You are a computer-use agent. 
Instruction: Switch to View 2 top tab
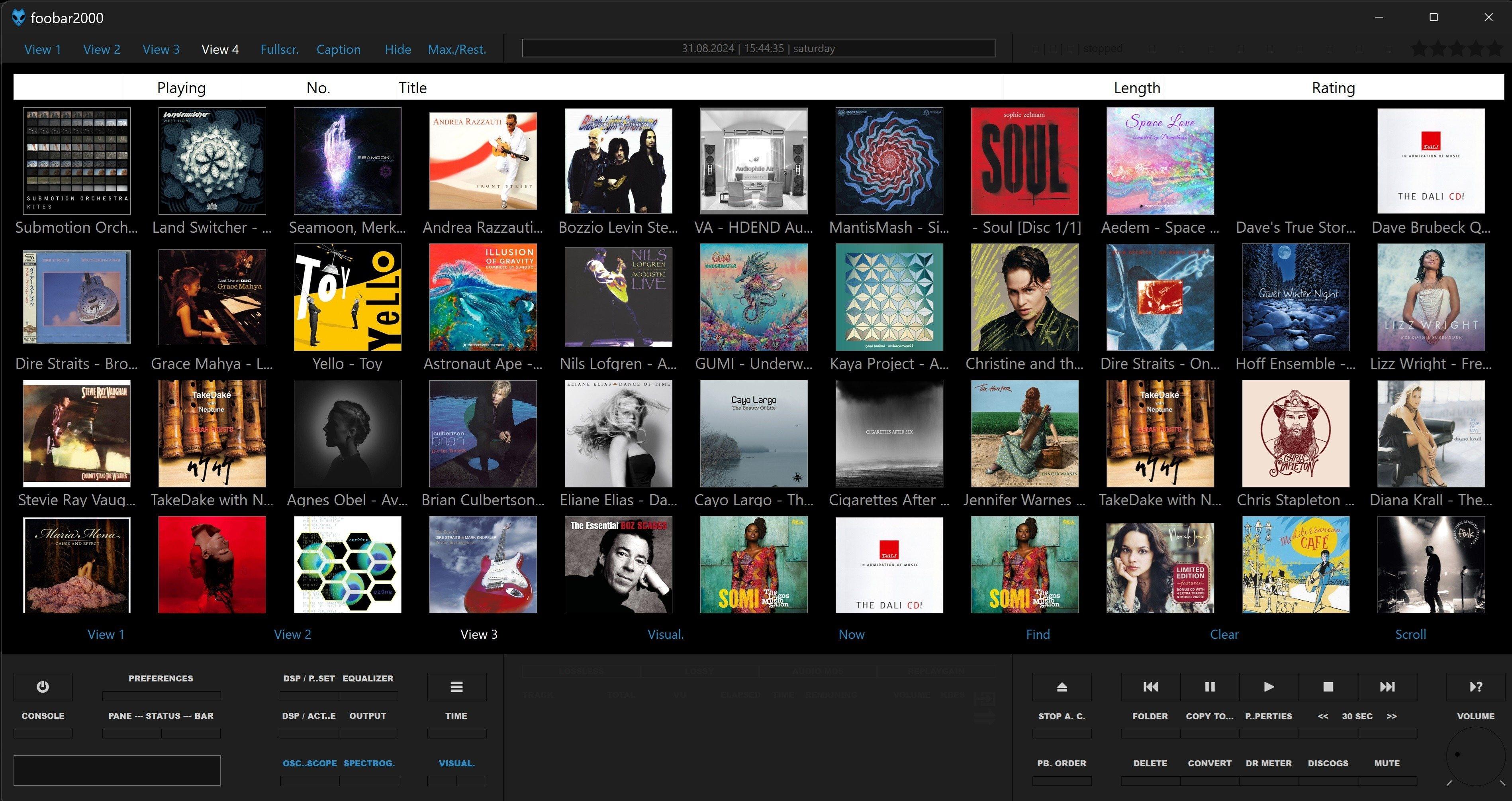pyautogui.click(x=102, y=49)
